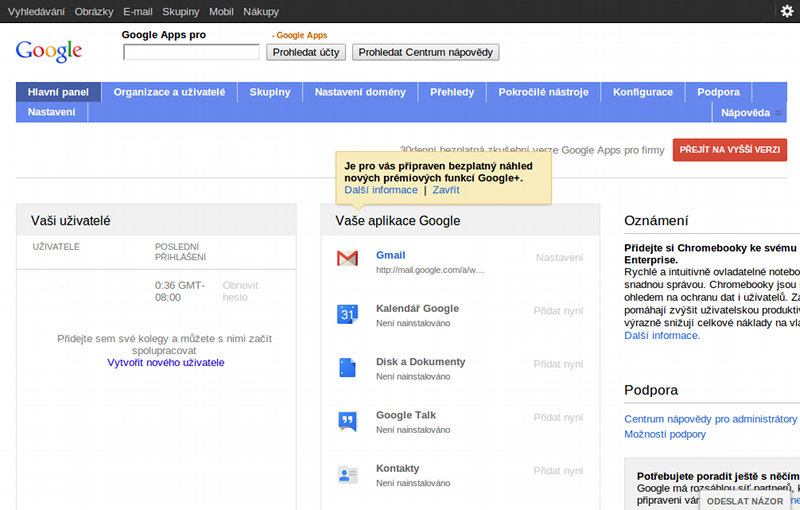The width and height of the screenshot is (800, 510).
Task: Open the Skupiny tab in blue navigation
Action: coord(270,92)
